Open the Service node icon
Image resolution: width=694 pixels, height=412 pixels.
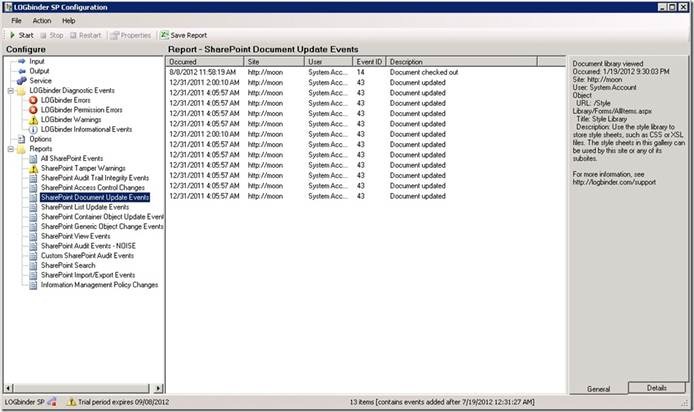tap(21, 81)
